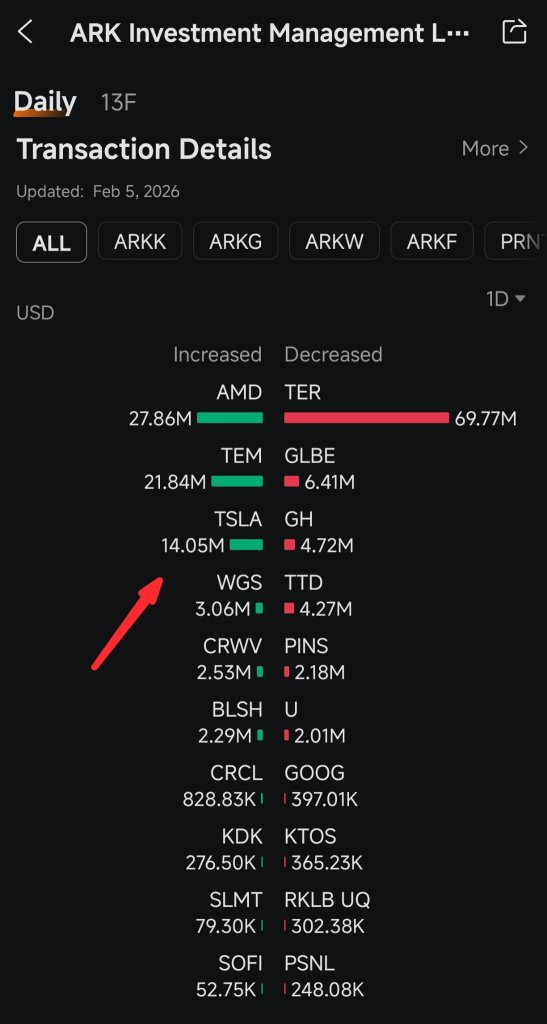Select the AMD increased ticker

pyautogui.click(x=240, y=392)
